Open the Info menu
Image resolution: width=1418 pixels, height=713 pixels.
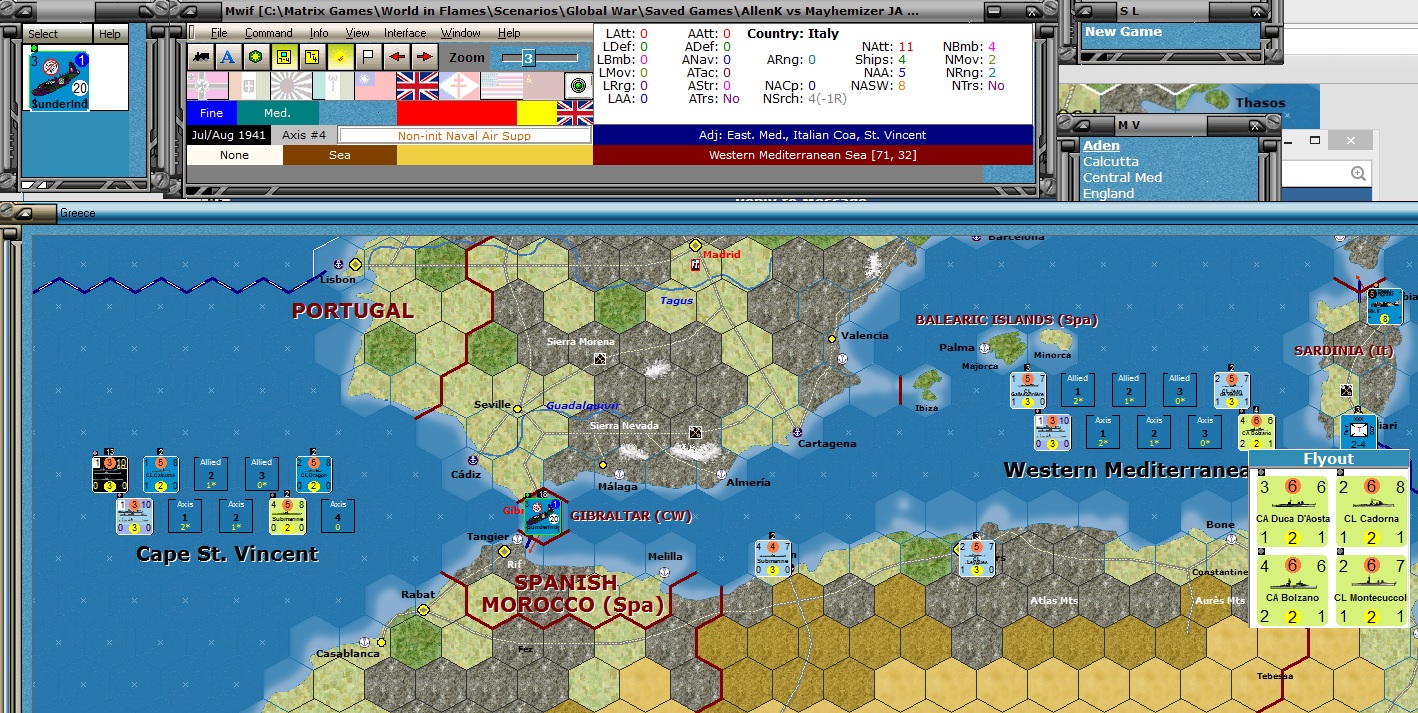pos(318,33)
